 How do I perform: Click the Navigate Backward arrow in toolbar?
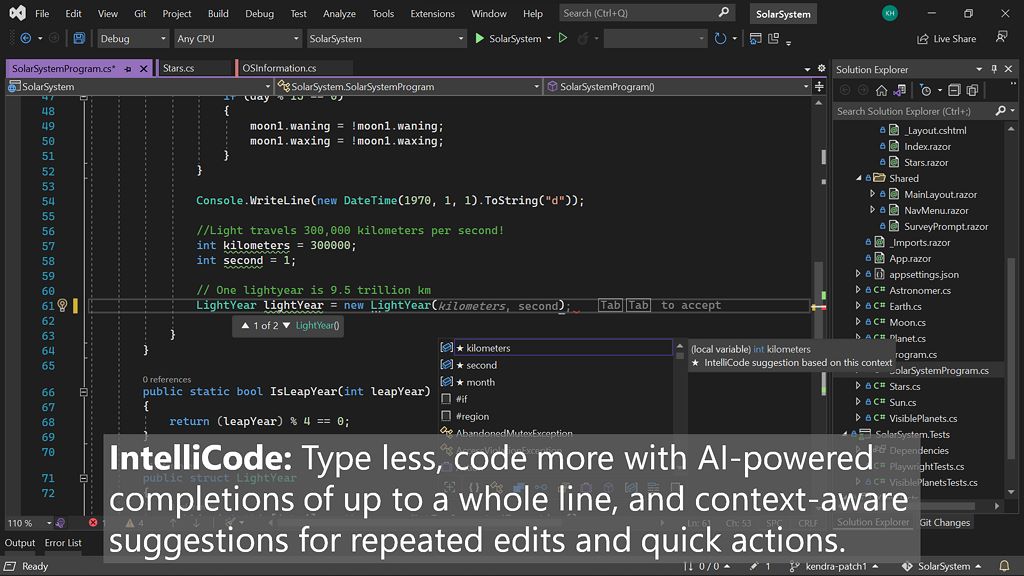click(25, 39)
